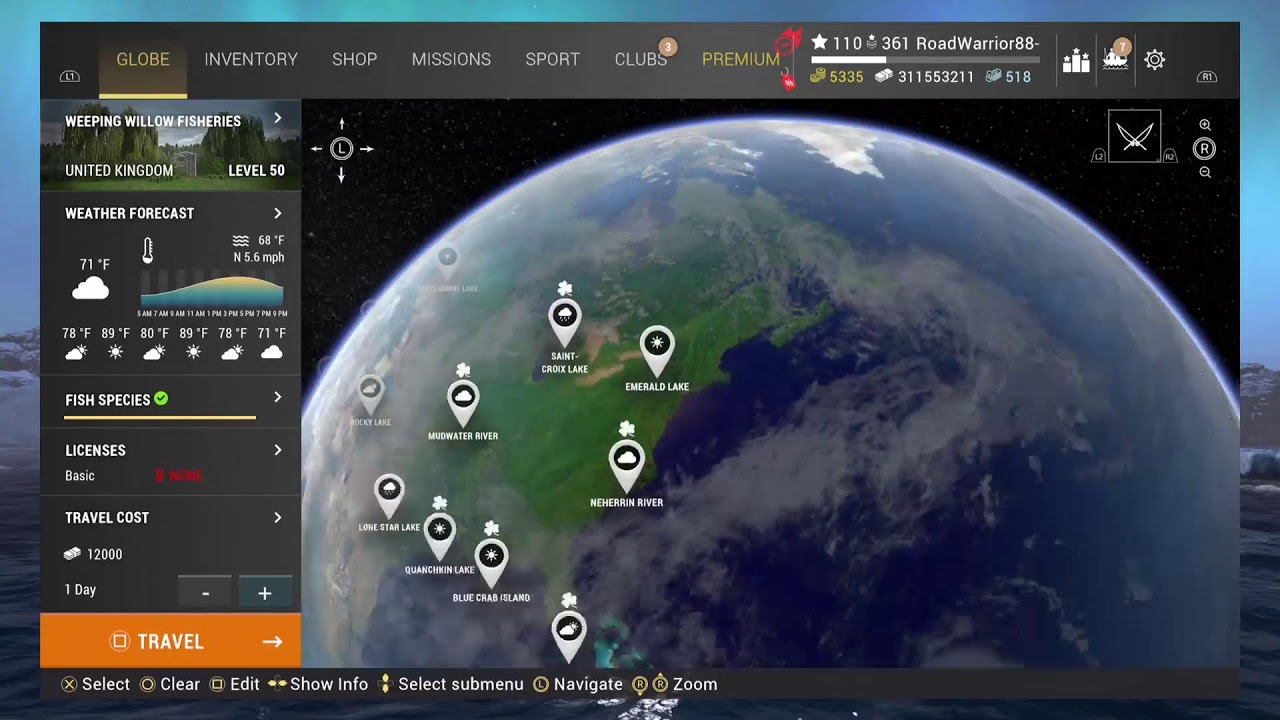This screenshot has width=1280, height=720.
Task: Click the crossed fishing rods icon
Action: pyautogui.click(x=1134, y=136)
